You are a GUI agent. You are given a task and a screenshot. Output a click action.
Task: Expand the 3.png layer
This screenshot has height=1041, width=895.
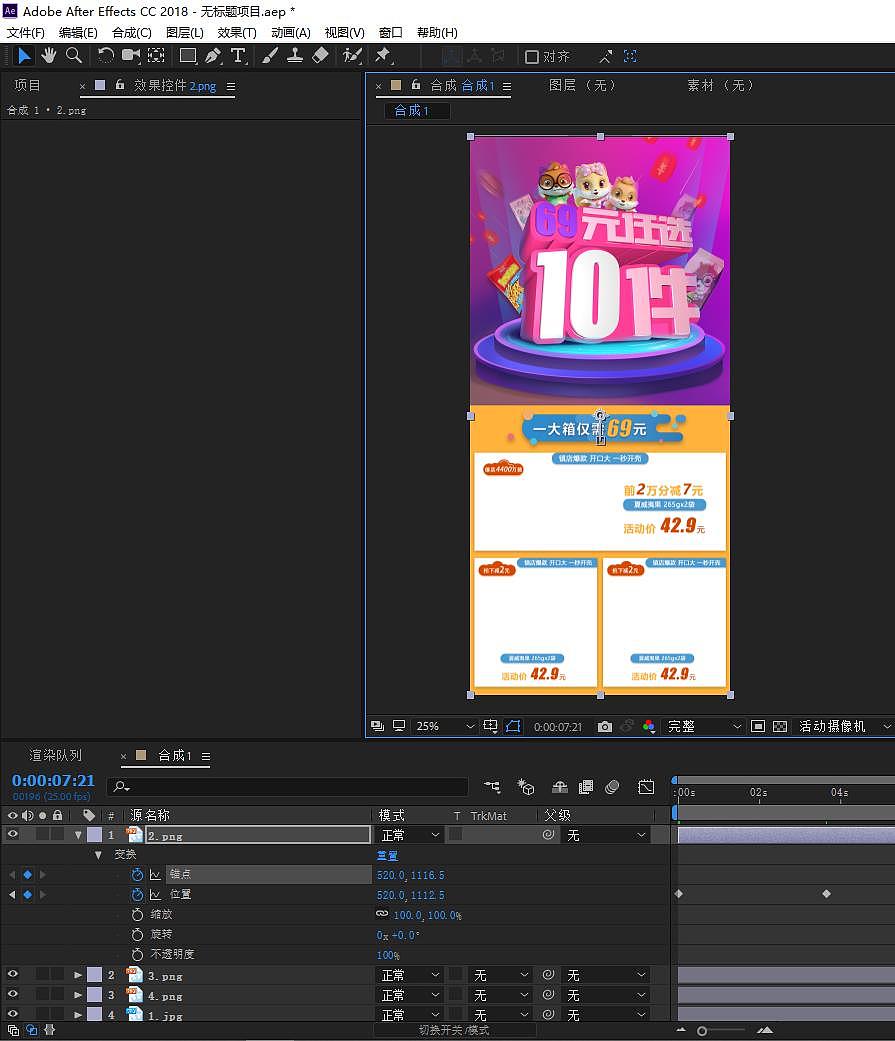pyautogui.click(x=78, y=975)
